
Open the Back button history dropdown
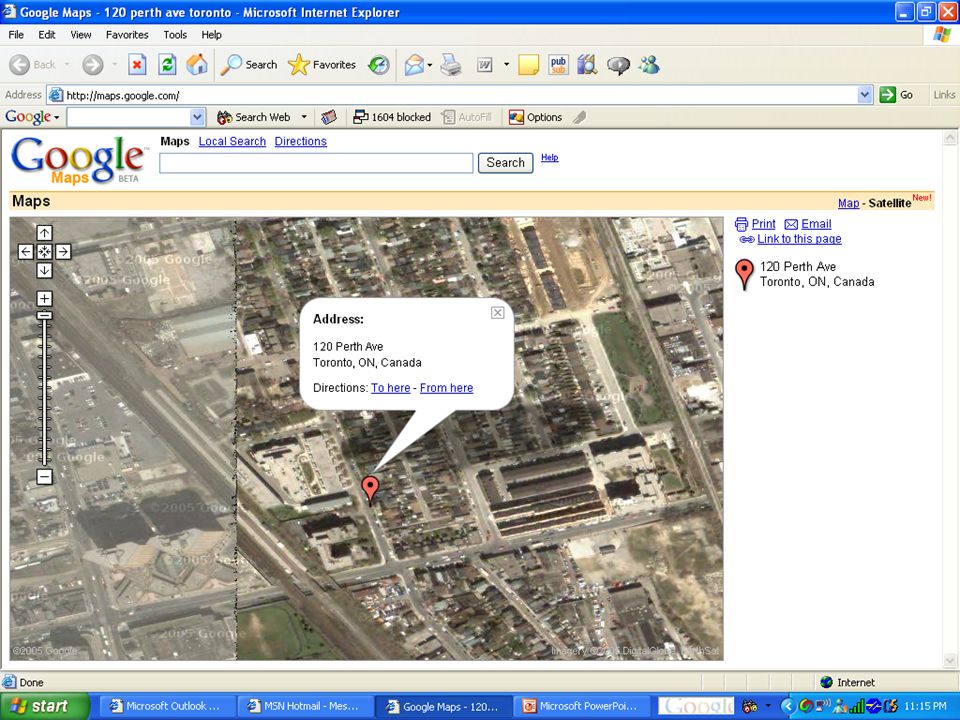pos(67,64)
